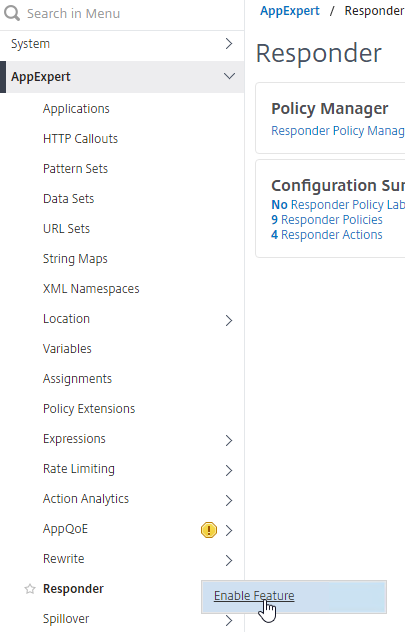Open String Maps menu item
Image resolution: width=405 pixels, height=632 pixels.
tap(75, 259)
